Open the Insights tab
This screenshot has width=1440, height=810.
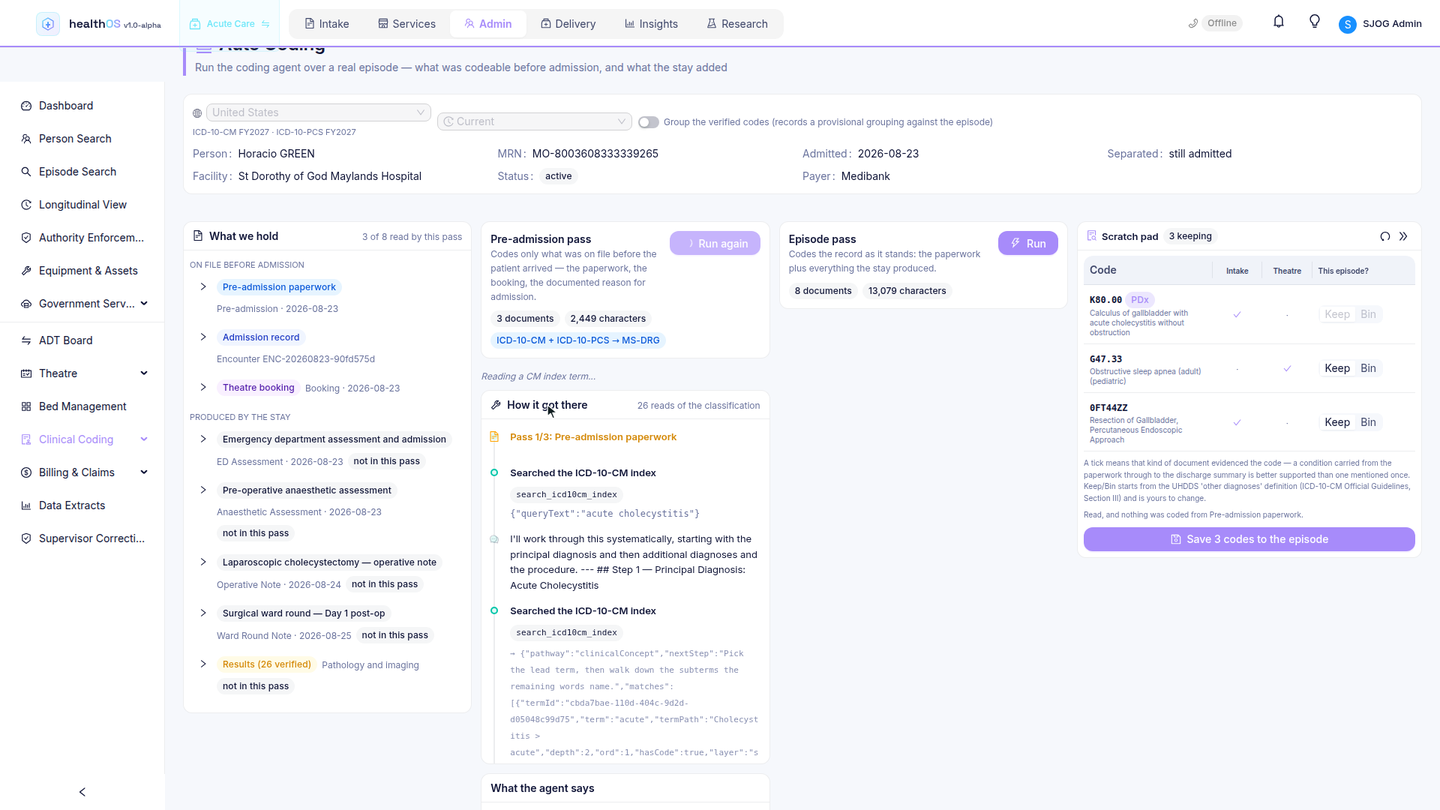pos(651,24)
